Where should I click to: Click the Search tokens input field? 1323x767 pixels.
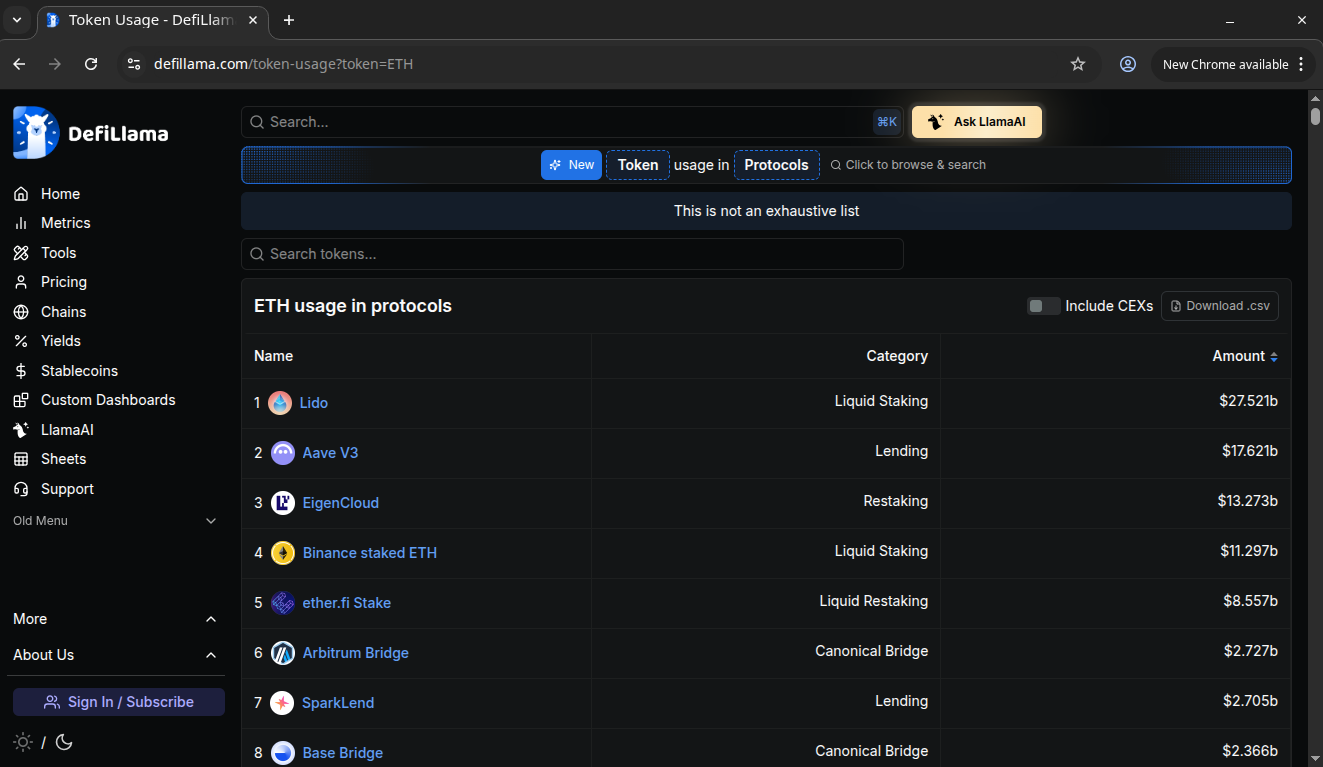572,254
